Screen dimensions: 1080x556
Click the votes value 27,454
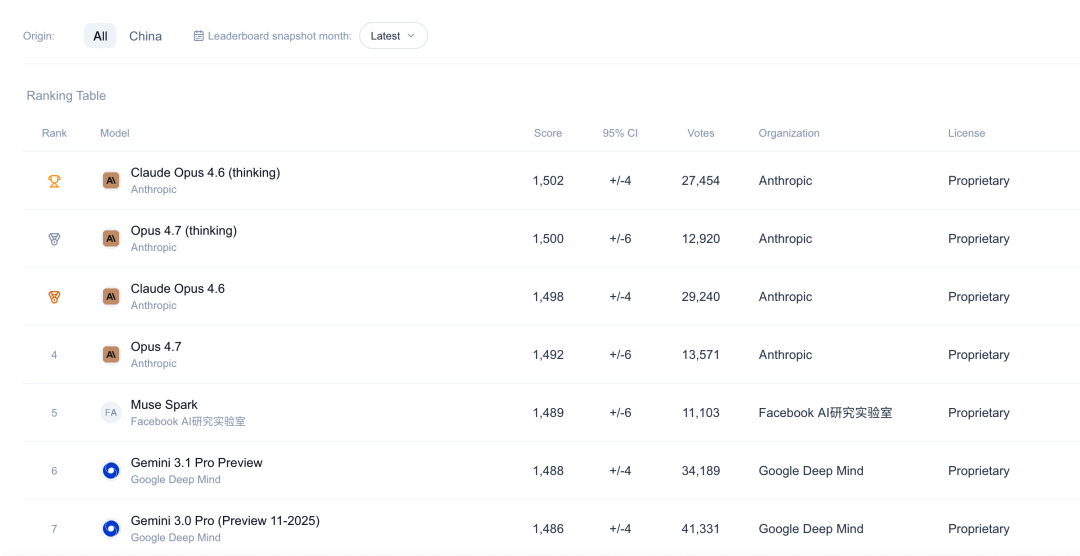tap(700, 181)
